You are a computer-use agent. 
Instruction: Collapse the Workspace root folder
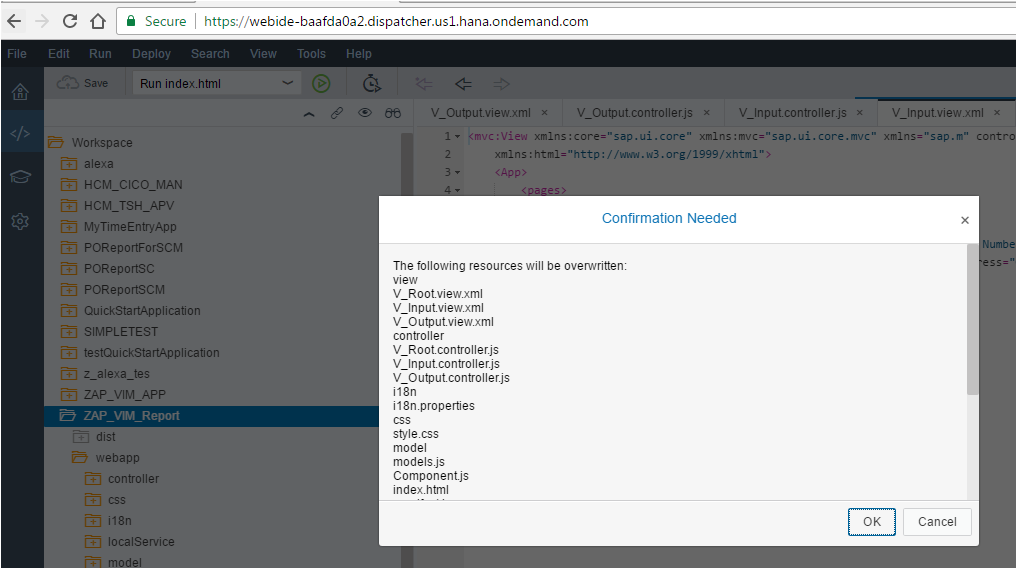click(56, 142)
